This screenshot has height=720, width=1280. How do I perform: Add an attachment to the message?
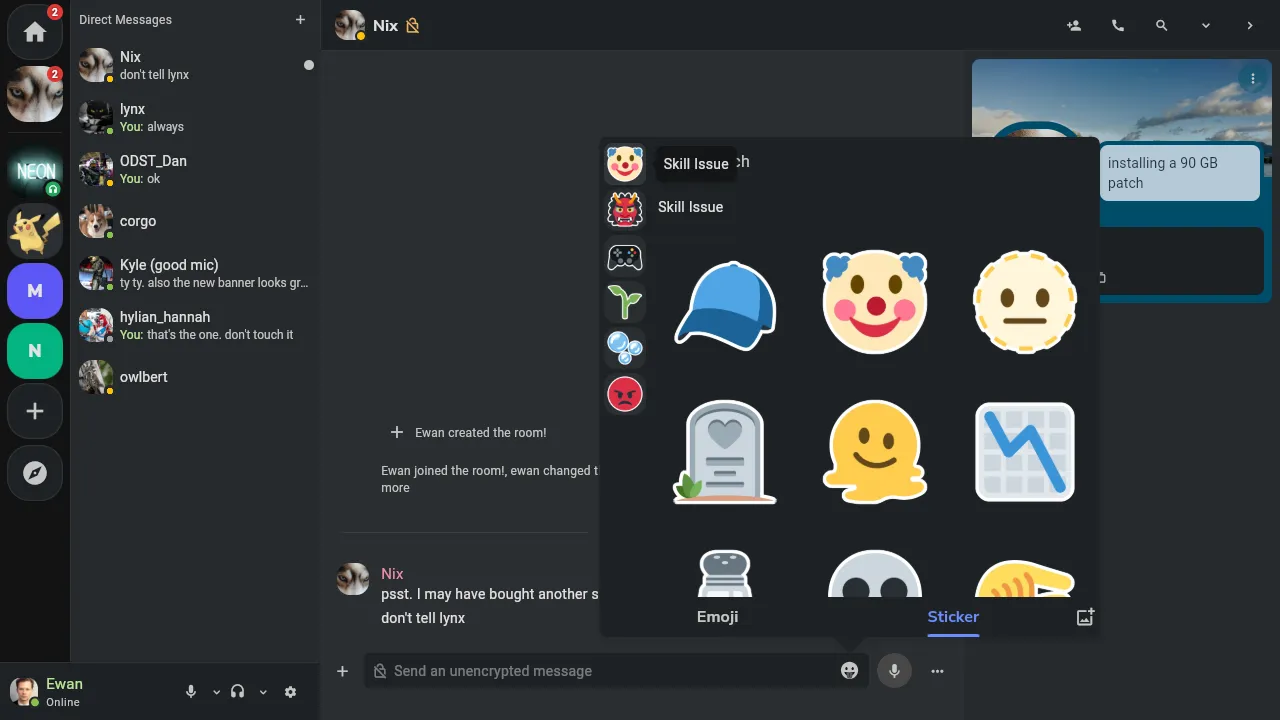pos(342,671)
